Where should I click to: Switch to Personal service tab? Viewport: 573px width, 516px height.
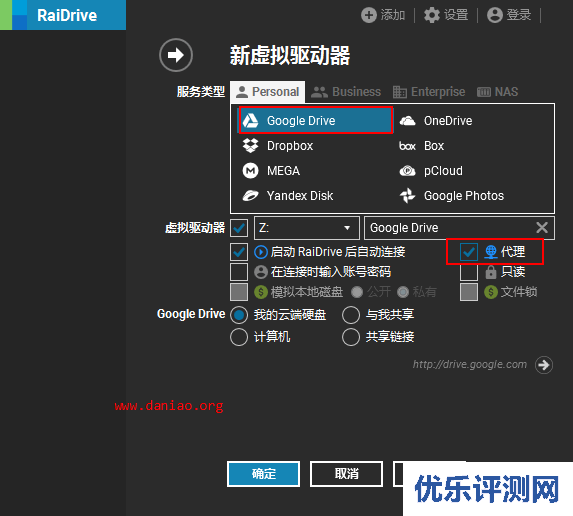pyautogui.click(x=267, y=92)
